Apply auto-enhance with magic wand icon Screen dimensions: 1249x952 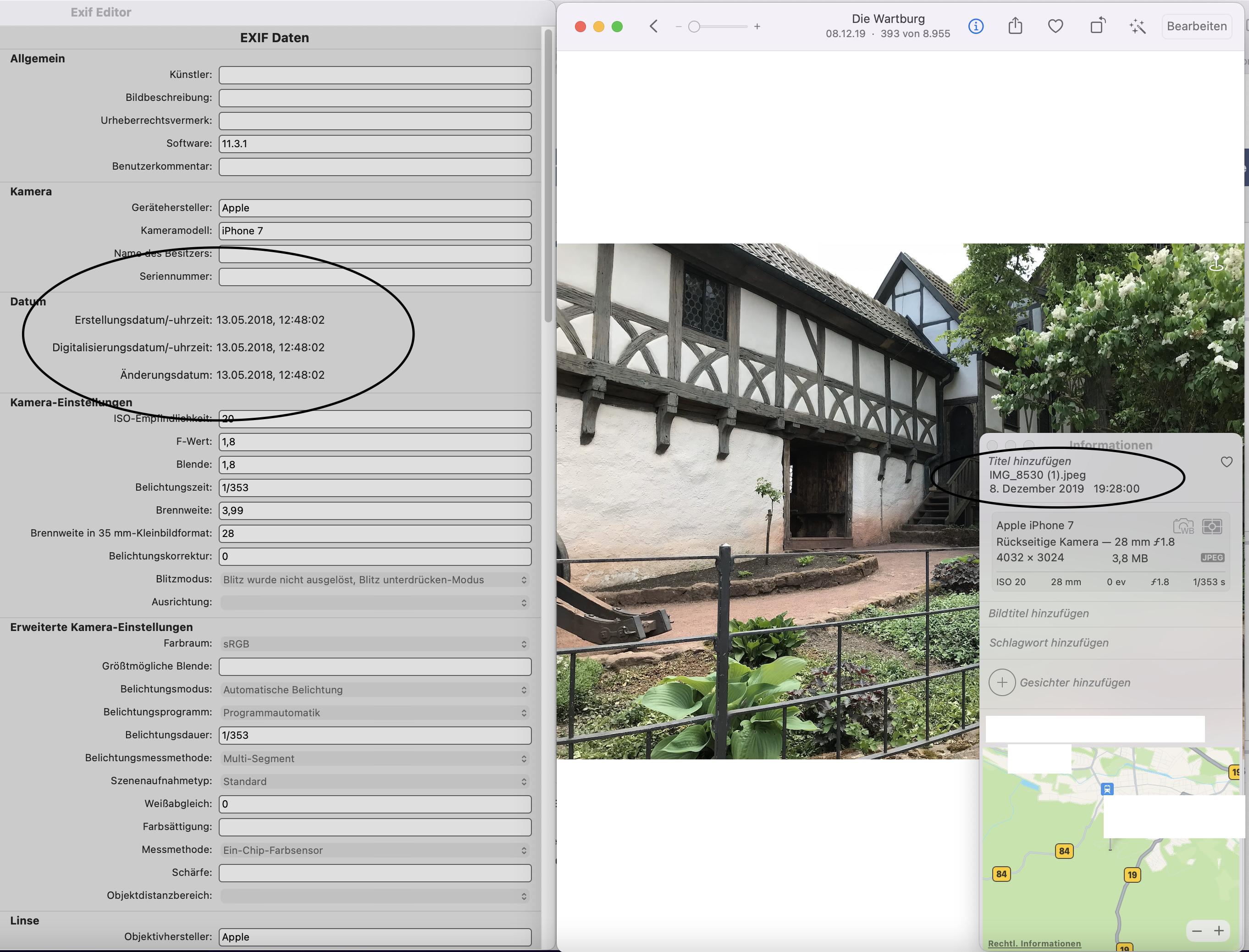[1137, 26]
